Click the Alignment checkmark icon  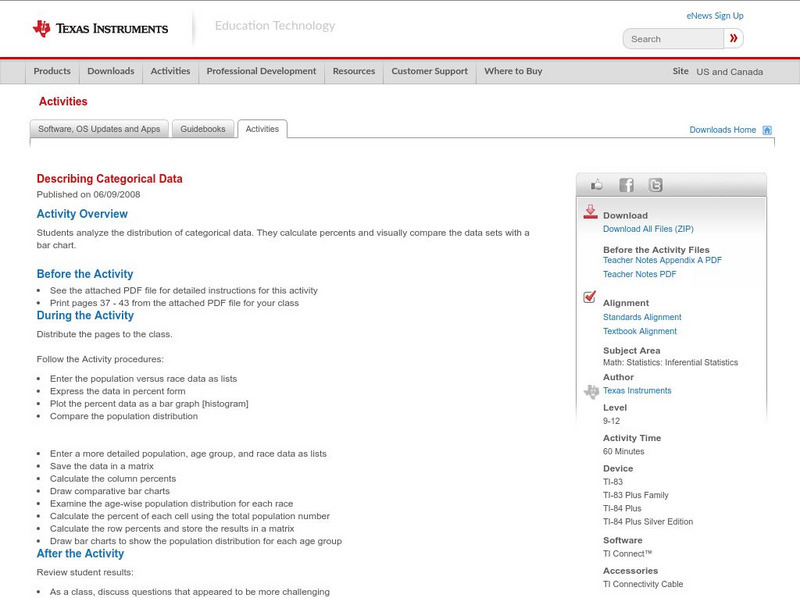tap(590, 296)
